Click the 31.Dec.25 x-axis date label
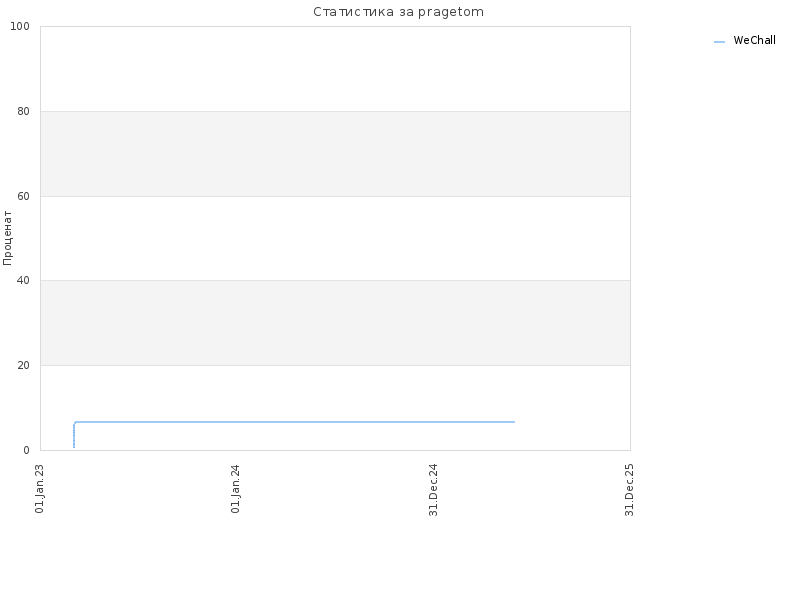 click(x=629, y=490)
